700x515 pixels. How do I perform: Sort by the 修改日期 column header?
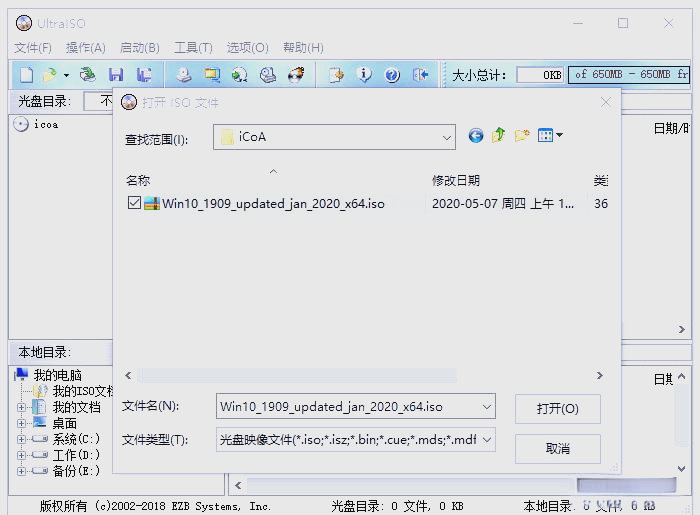click(x=455, y=181)
